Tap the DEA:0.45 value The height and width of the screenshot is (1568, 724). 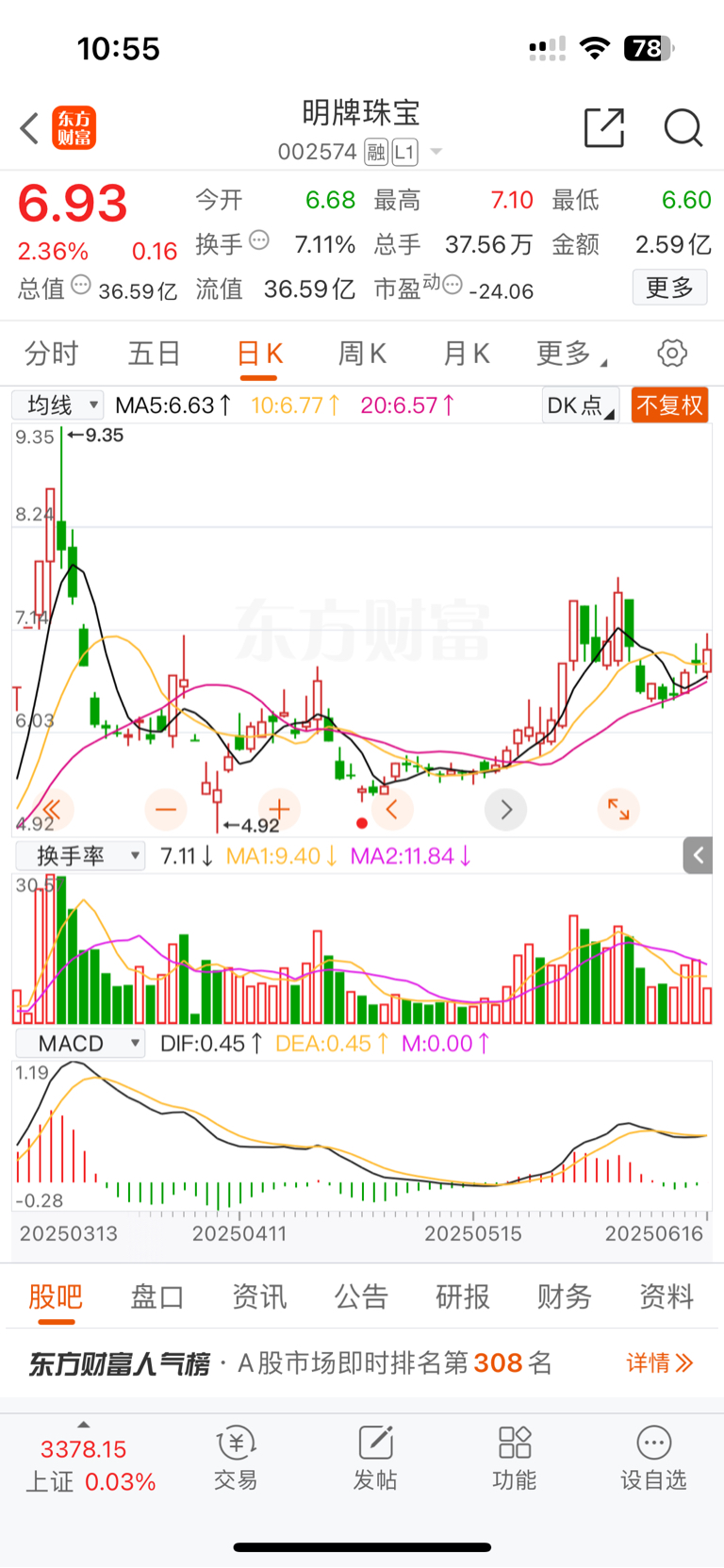(x=332, y=1044)
